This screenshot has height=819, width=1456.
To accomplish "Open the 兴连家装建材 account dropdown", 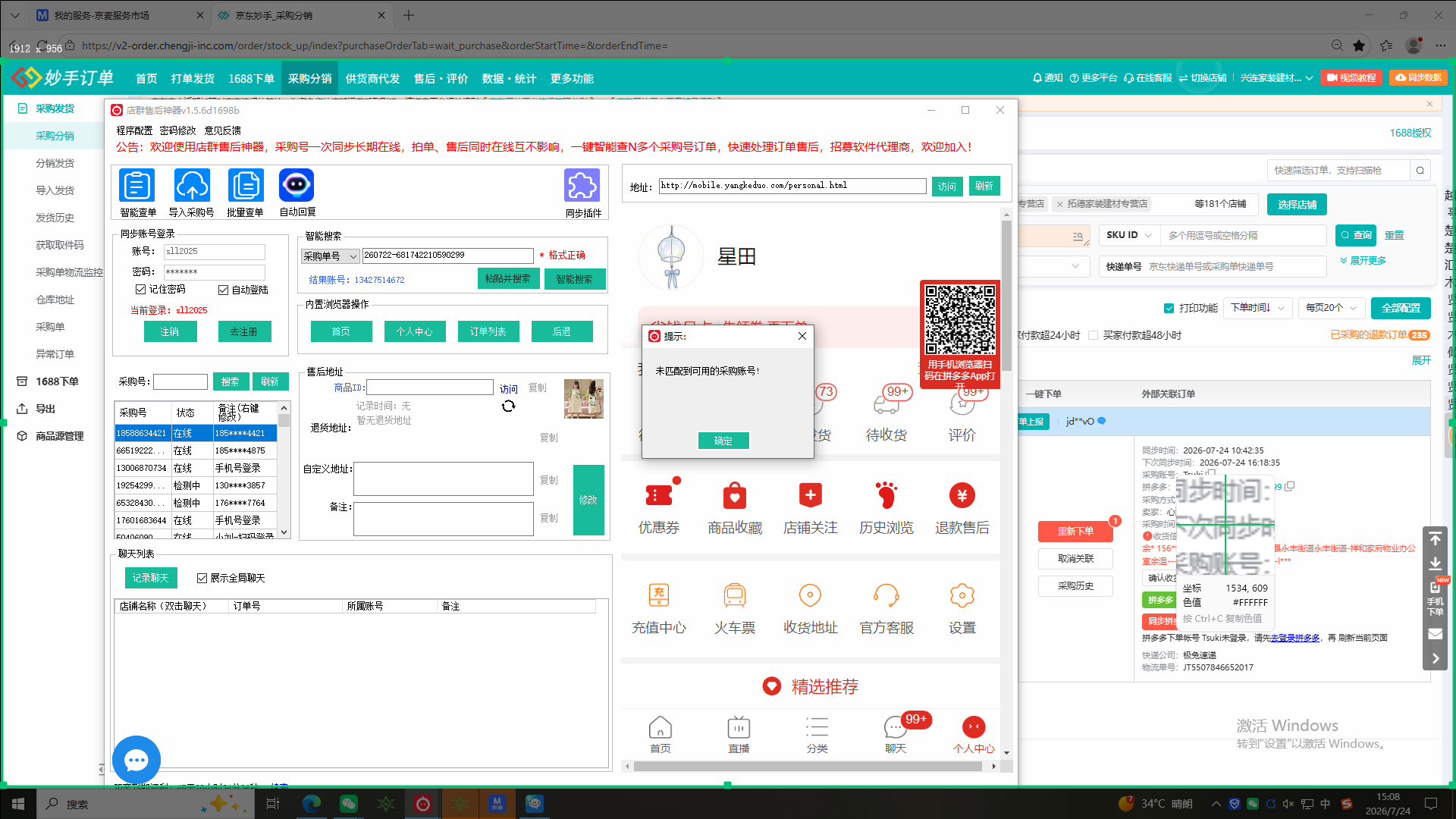I will coord(1276,78).
